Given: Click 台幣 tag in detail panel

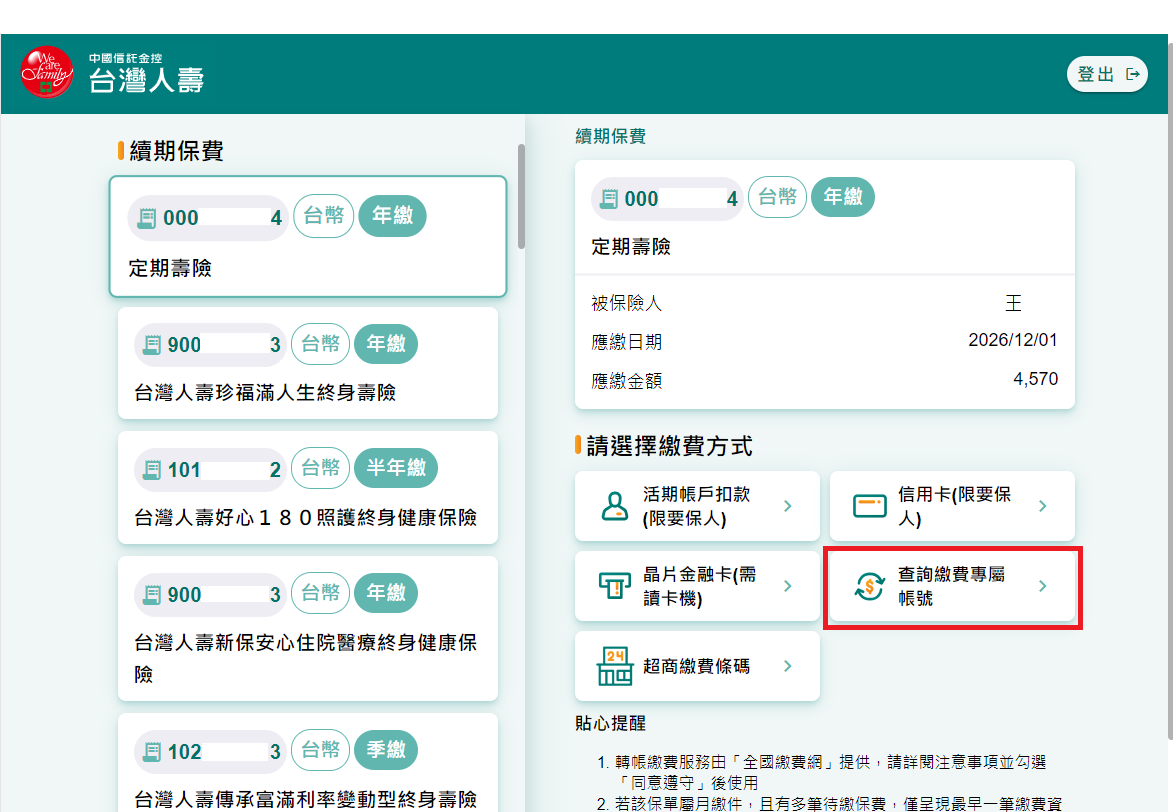Looking at the screenshot, I should point(777,197).
